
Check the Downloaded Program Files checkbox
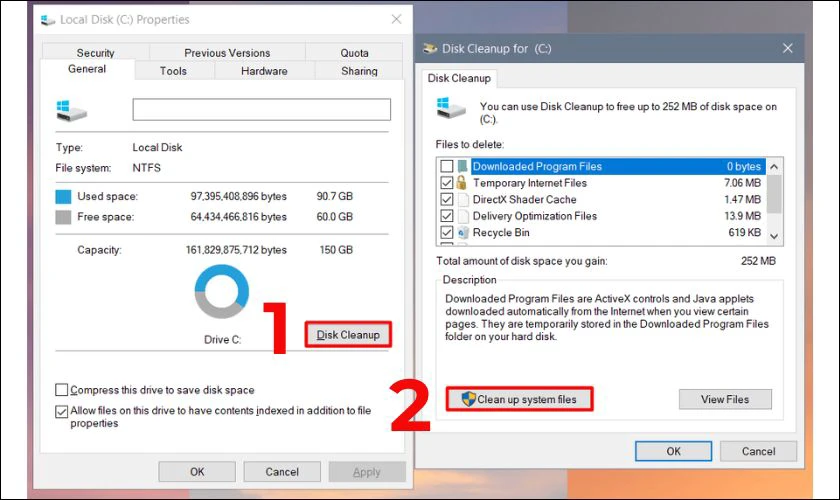(447, 166)
